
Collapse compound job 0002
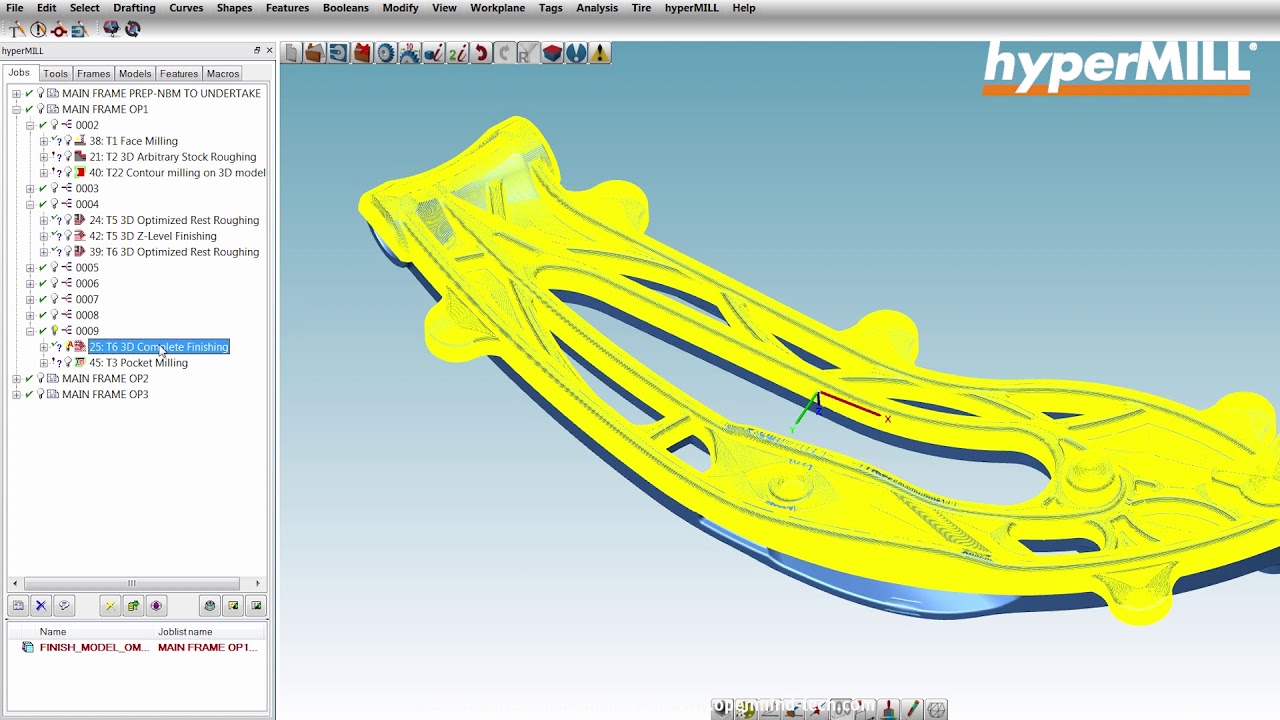coord(30,125)
